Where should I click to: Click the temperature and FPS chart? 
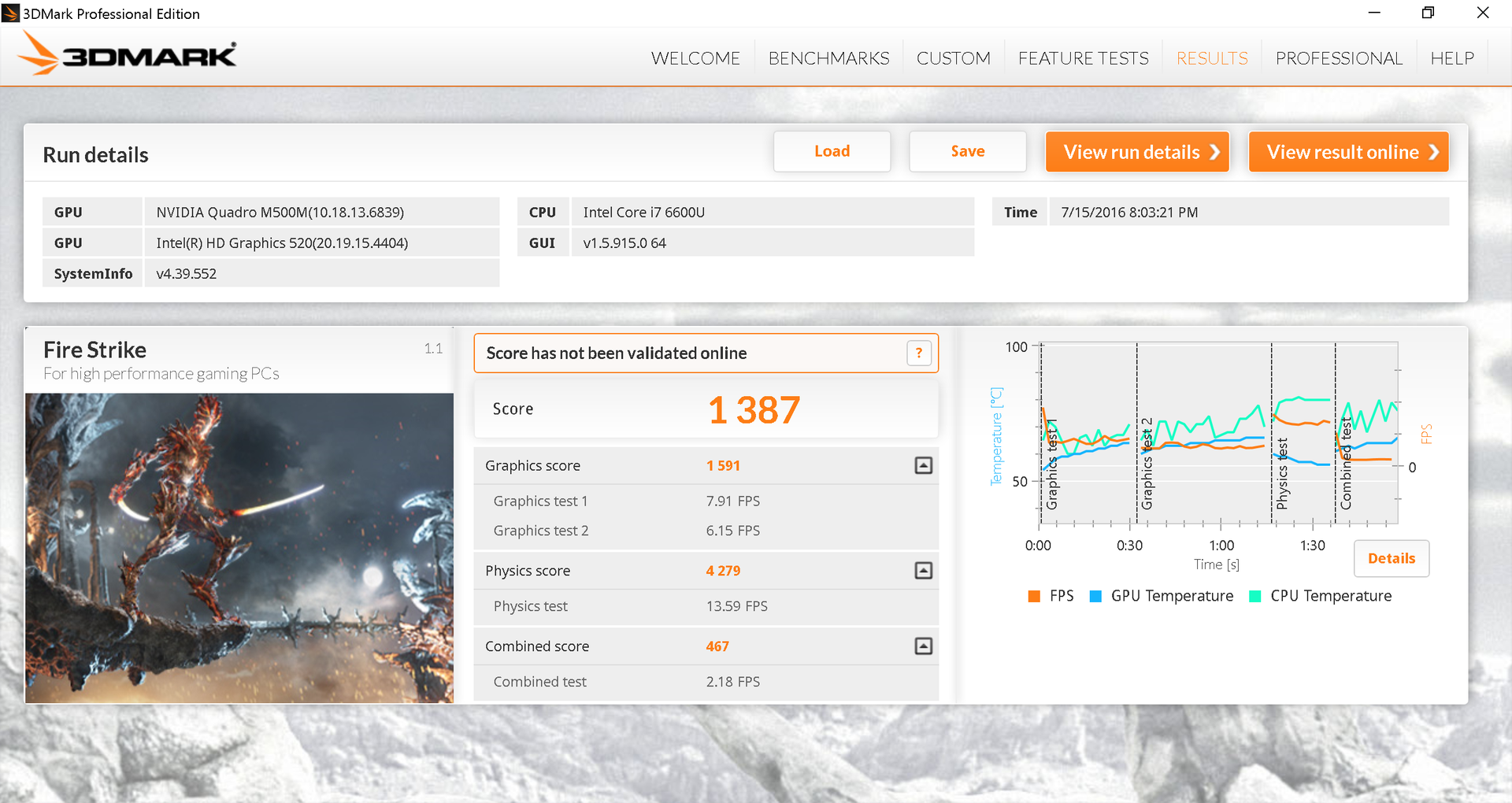tap(1219, 433)
